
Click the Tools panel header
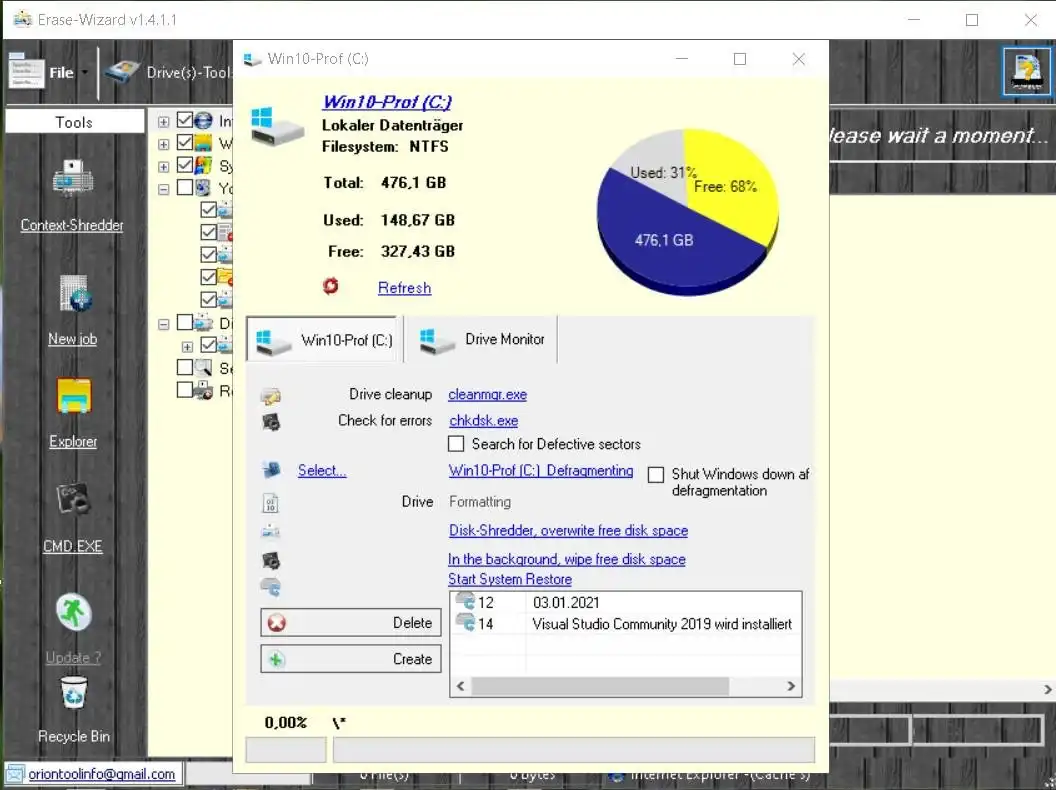(x=74, y=122)
